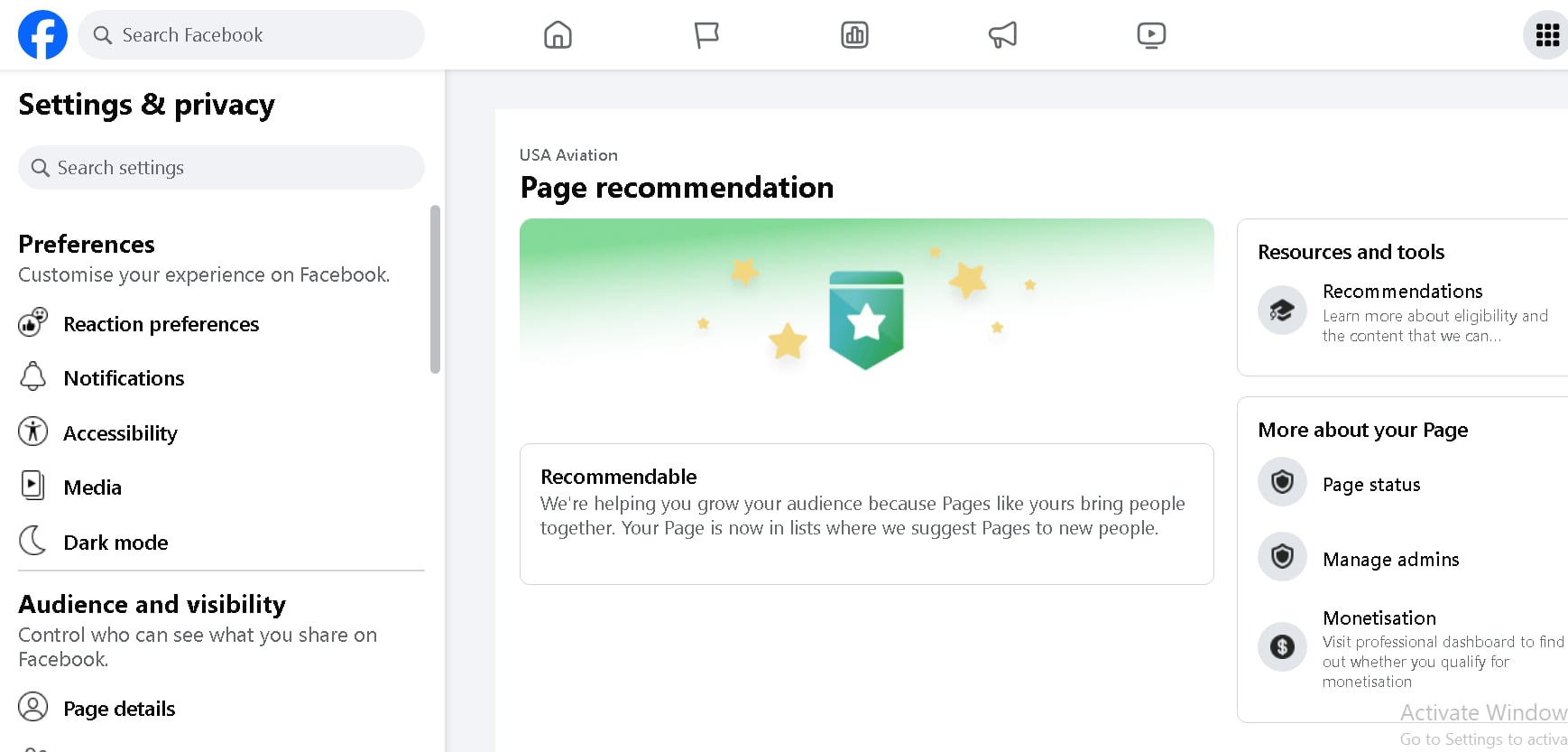Click the Accessibility icon

(33, 432)
